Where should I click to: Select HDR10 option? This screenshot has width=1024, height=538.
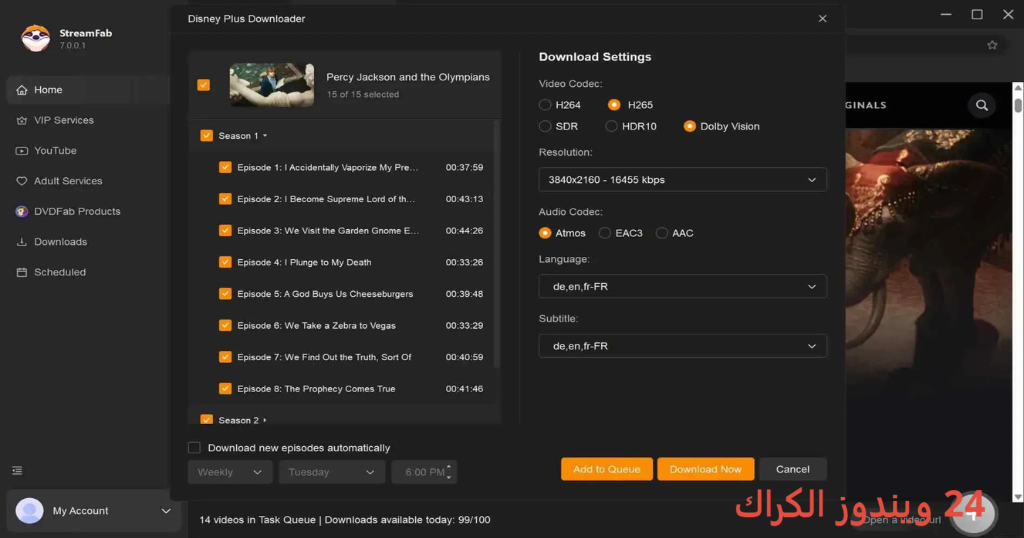(611, 127)
